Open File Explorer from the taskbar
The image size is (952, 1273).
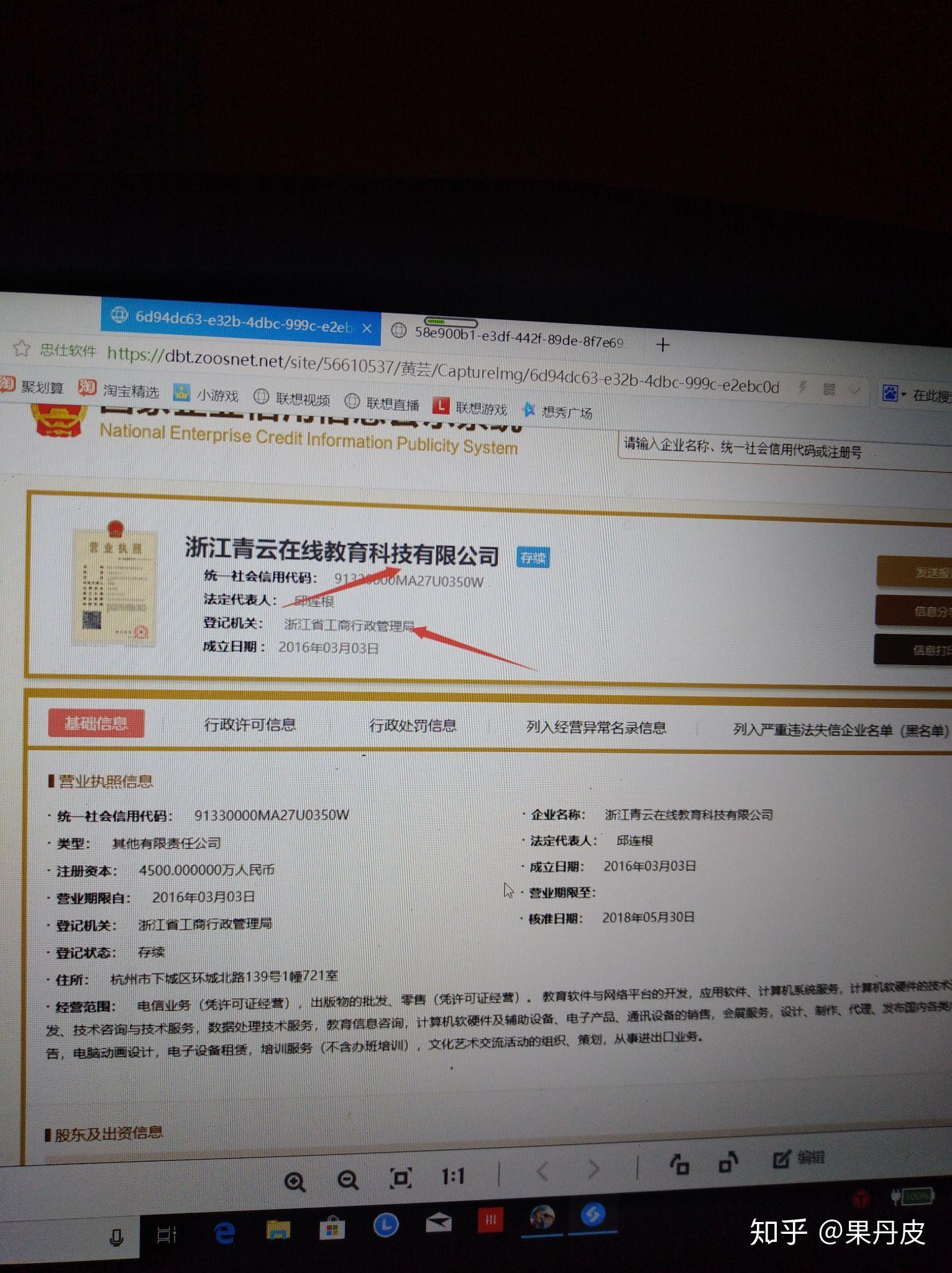coord(278,1230)
